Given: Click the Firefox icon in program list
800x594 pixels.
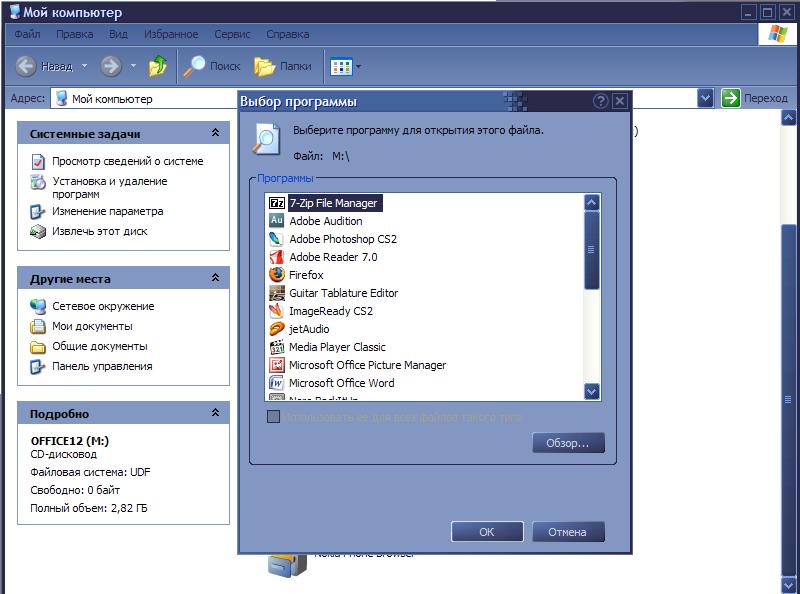Looking at the screenshot, I should pos(277,275).
